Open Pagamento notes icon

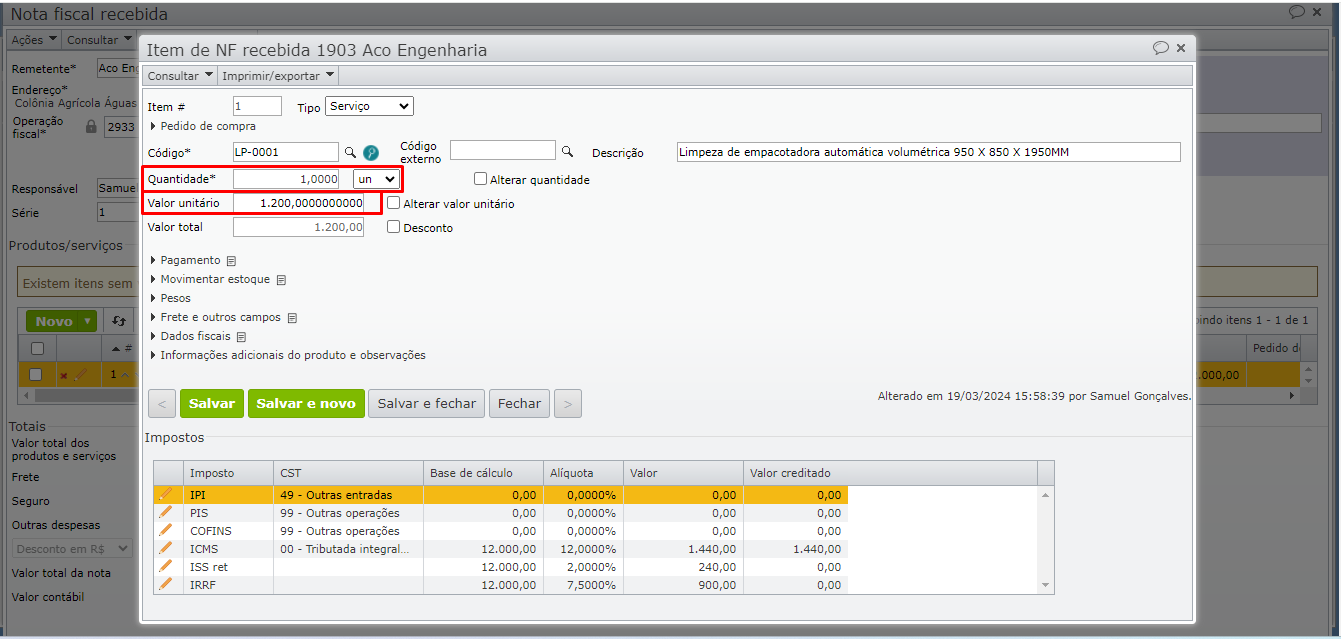231,261
